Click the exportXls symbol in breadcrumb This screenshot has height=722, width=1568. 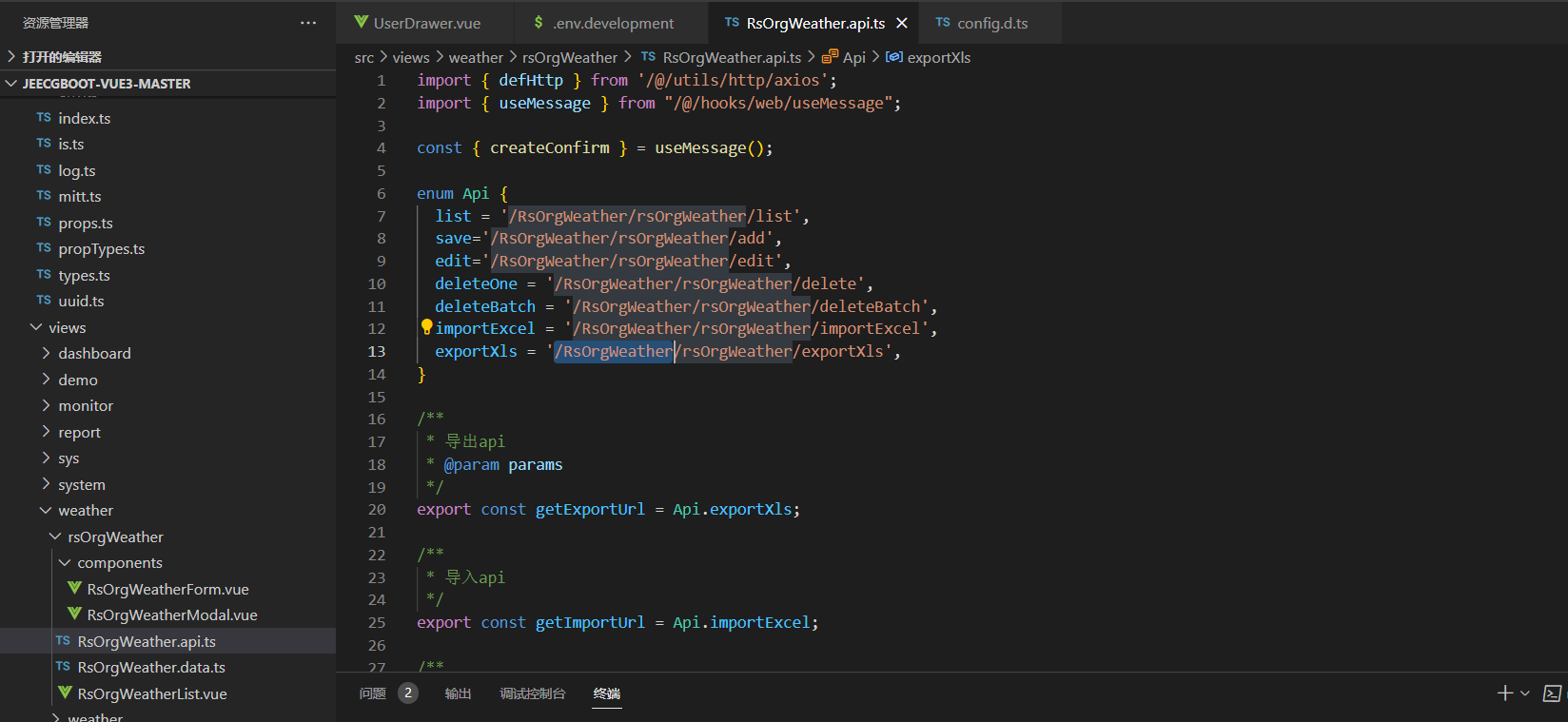click(x=938, y=57)
